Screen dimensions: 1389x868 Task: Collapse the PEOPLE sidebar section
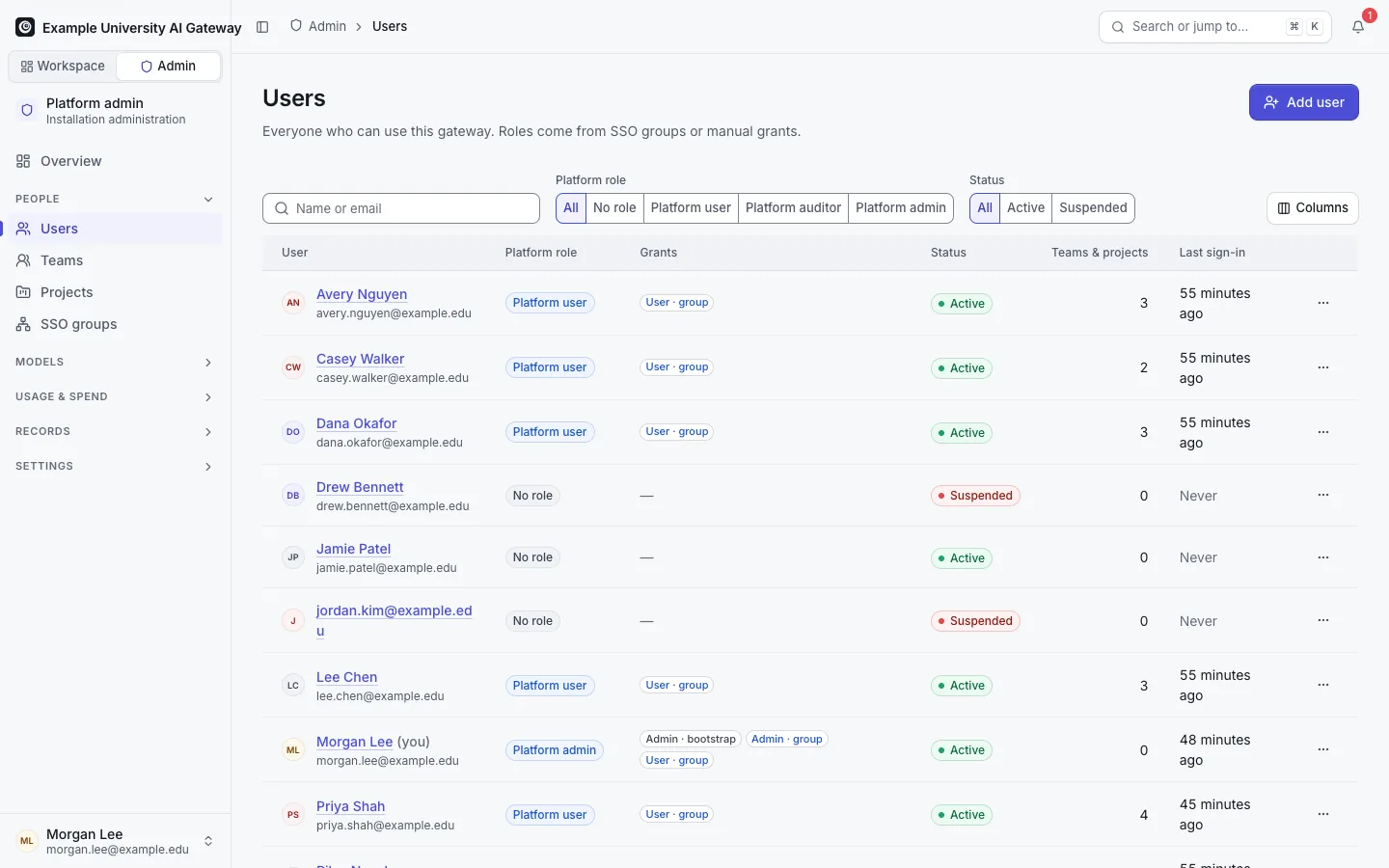click(115, 199)
